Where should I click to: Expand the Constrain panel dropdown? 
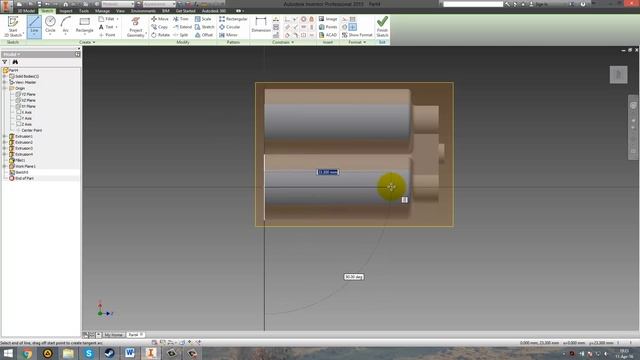282,42
